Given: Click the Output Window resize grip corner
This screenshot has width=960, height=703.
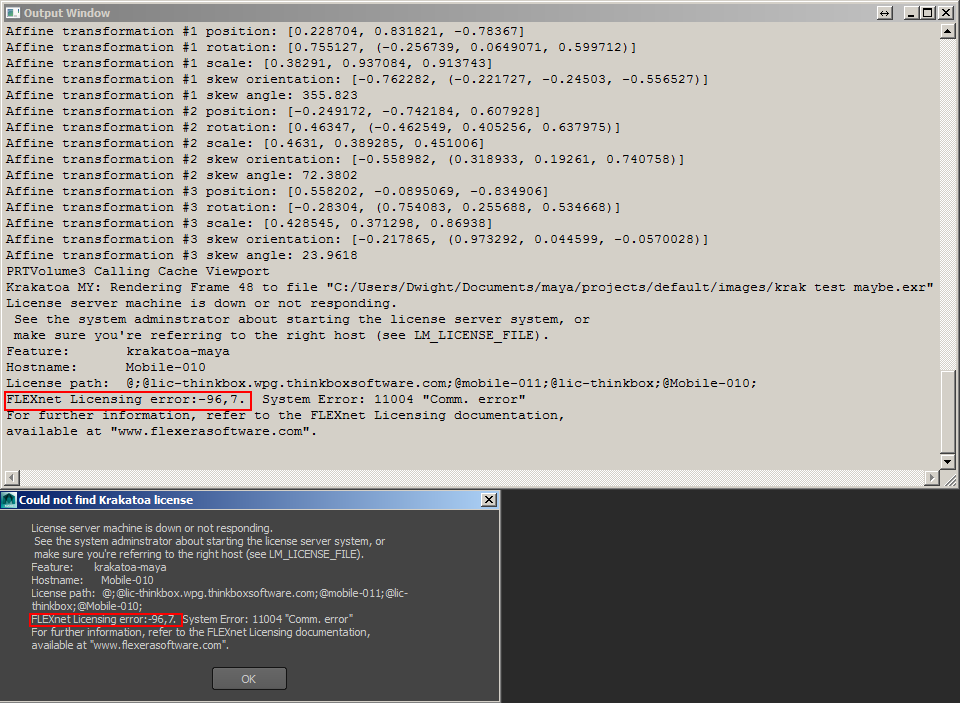Looking at the screenshot, I should coord(950,479).
